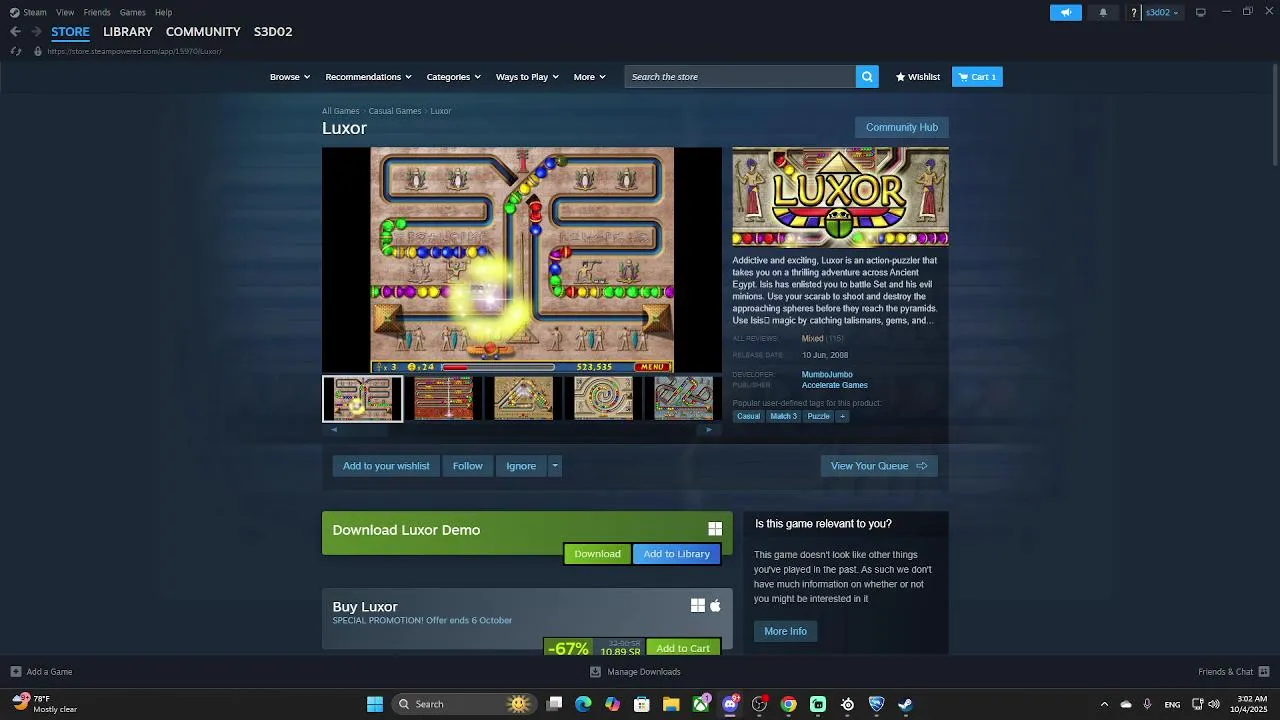The image size is (1280, 720).
Task: Open the Accelerate Games publisher link
Action: [834, 385]
